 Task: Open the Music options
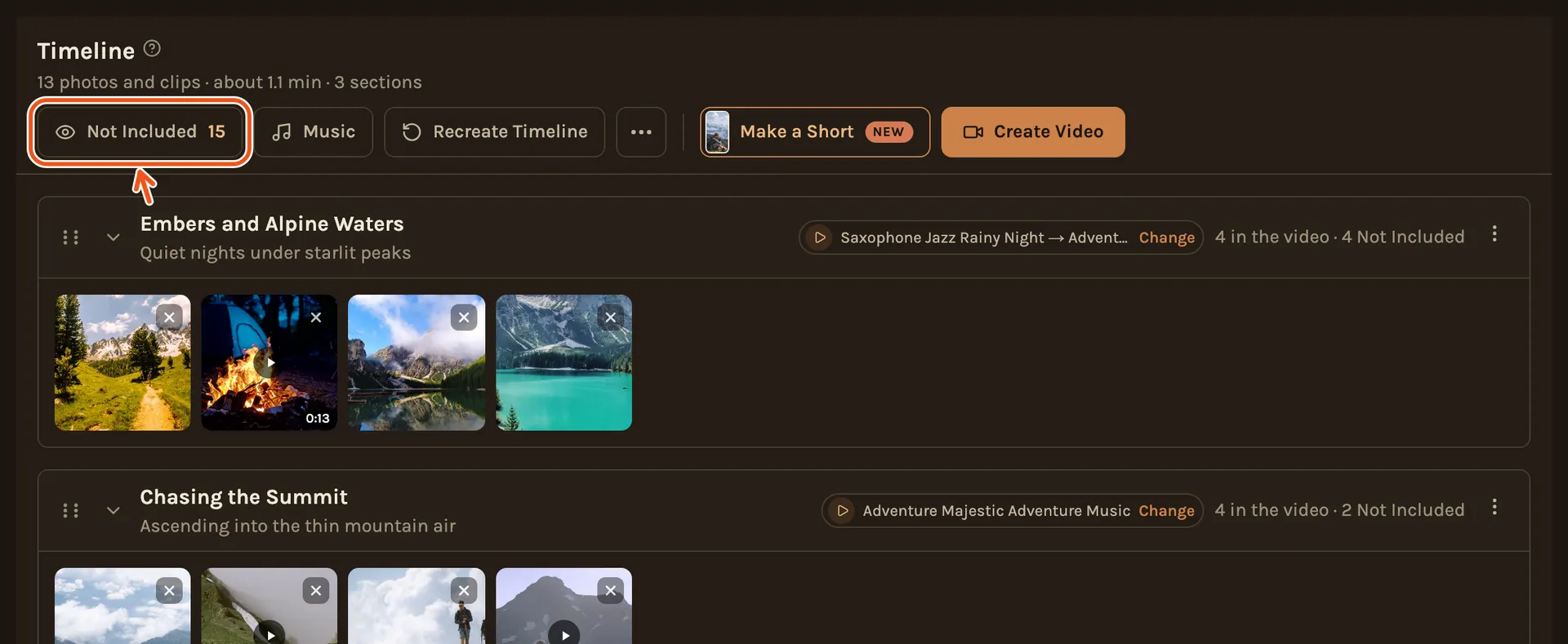(314, 131)
